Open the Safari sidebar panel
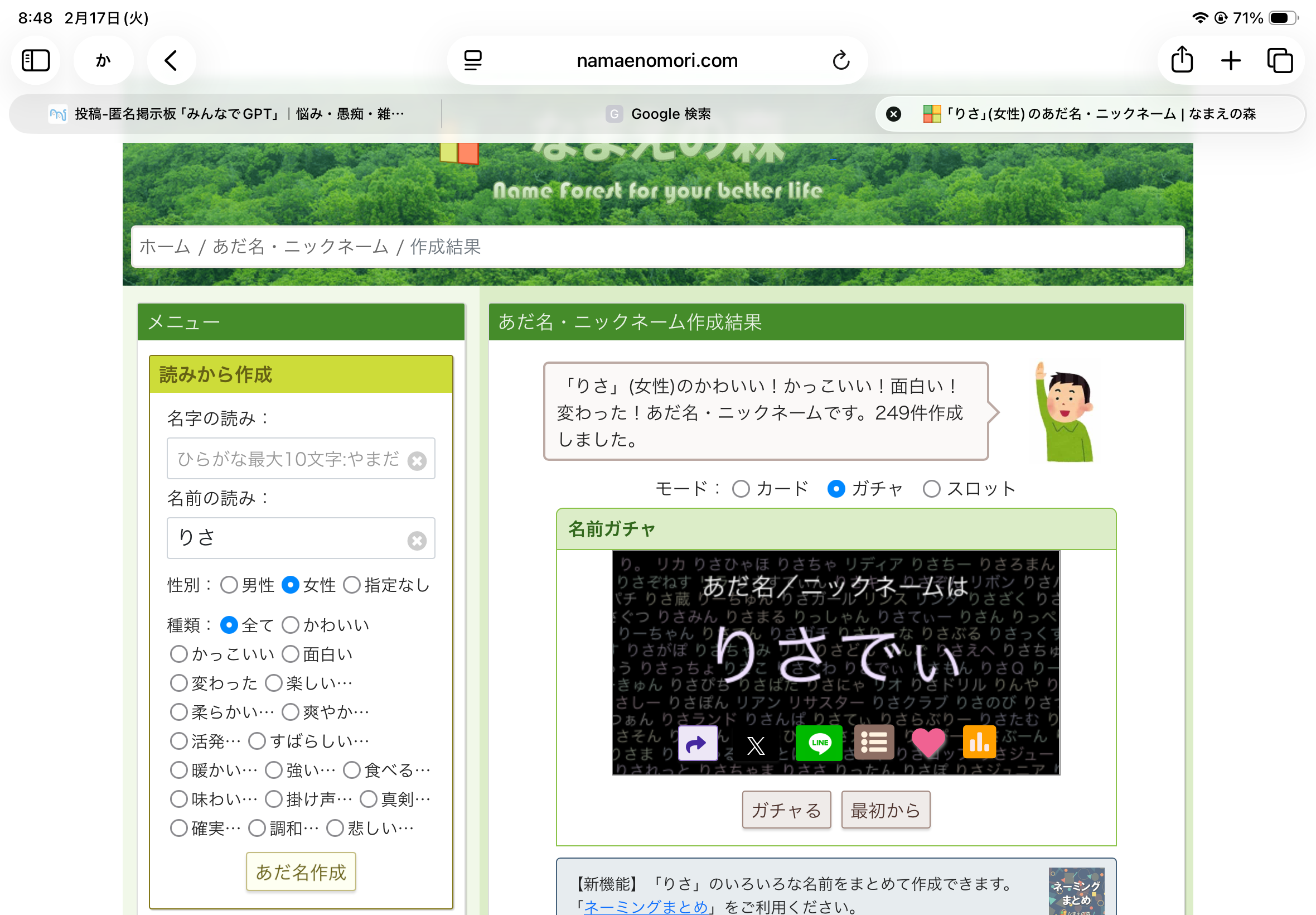 (x=36, y=60)
